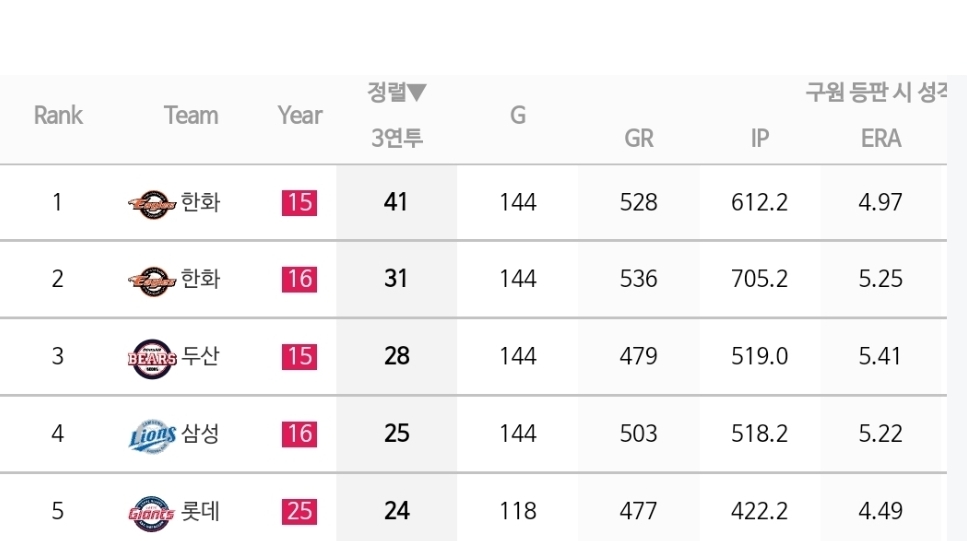Click the Hanwha Eagles logo in rank 1 row
Screen dimensions: 967x541
click(x=152, y=204)
